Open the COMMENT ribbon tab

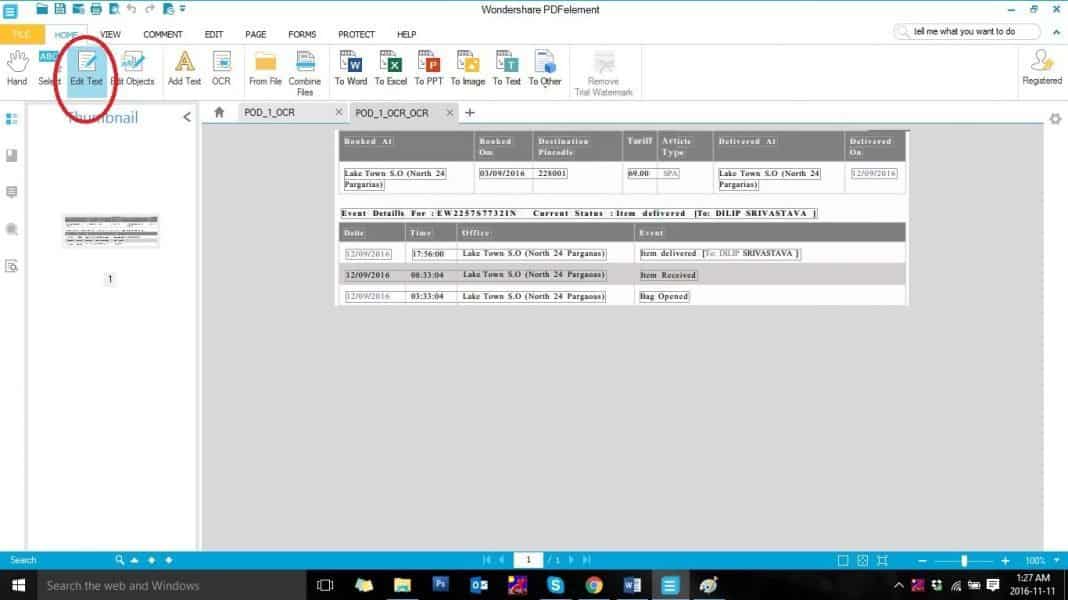coord(163,34)
